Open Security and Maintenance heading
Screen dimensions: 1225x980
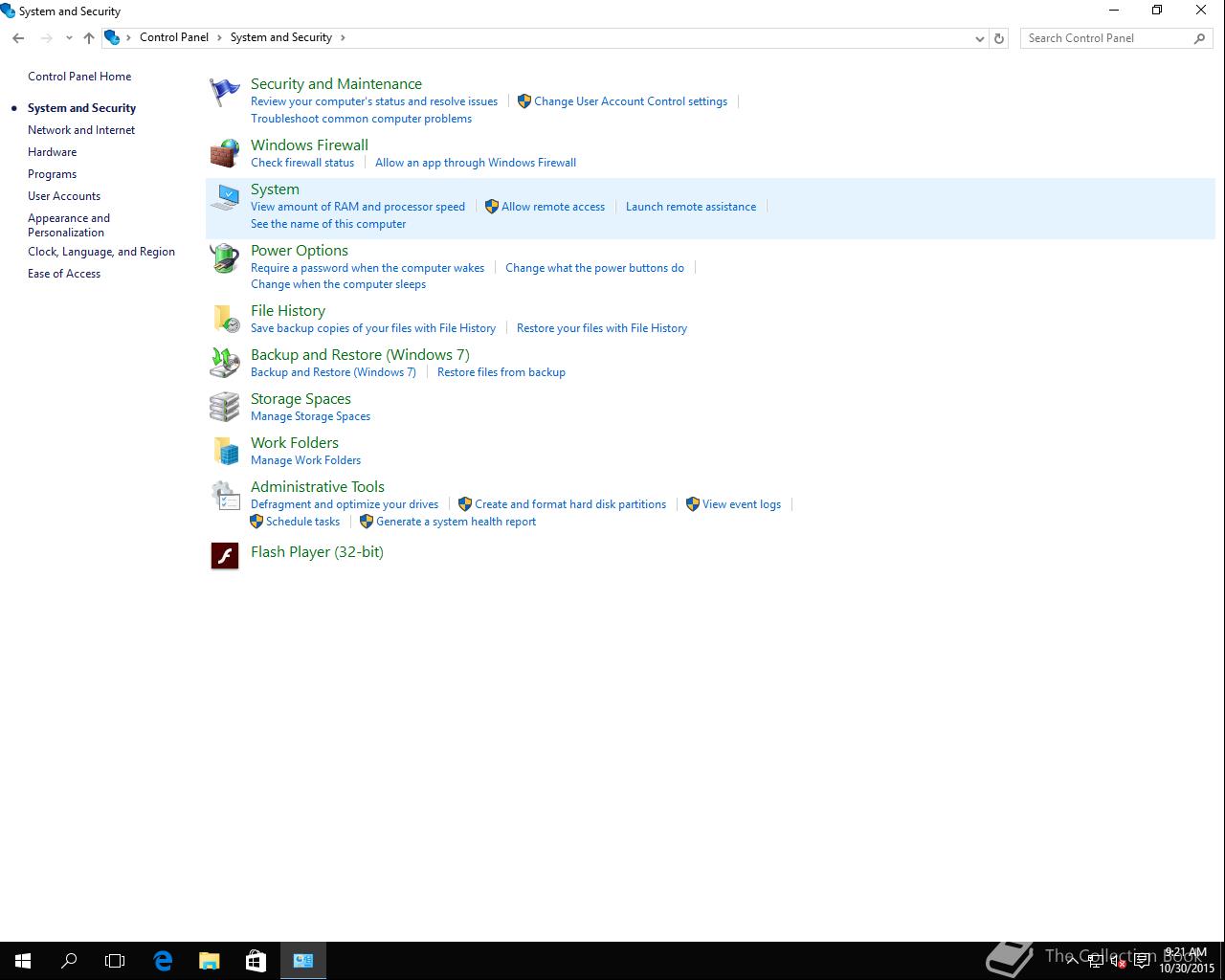(x=336, y=84)
